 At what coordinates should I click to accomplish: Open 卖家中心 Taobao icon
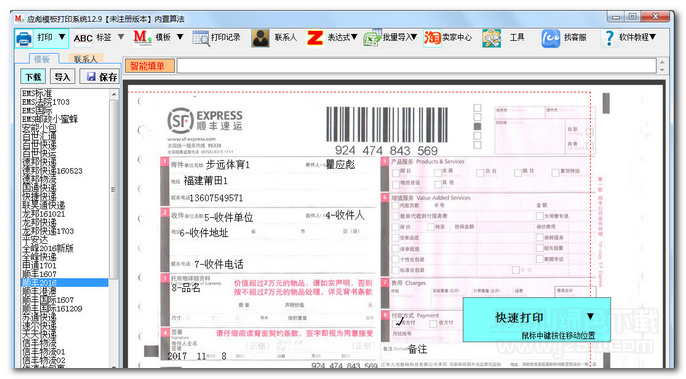432,38
